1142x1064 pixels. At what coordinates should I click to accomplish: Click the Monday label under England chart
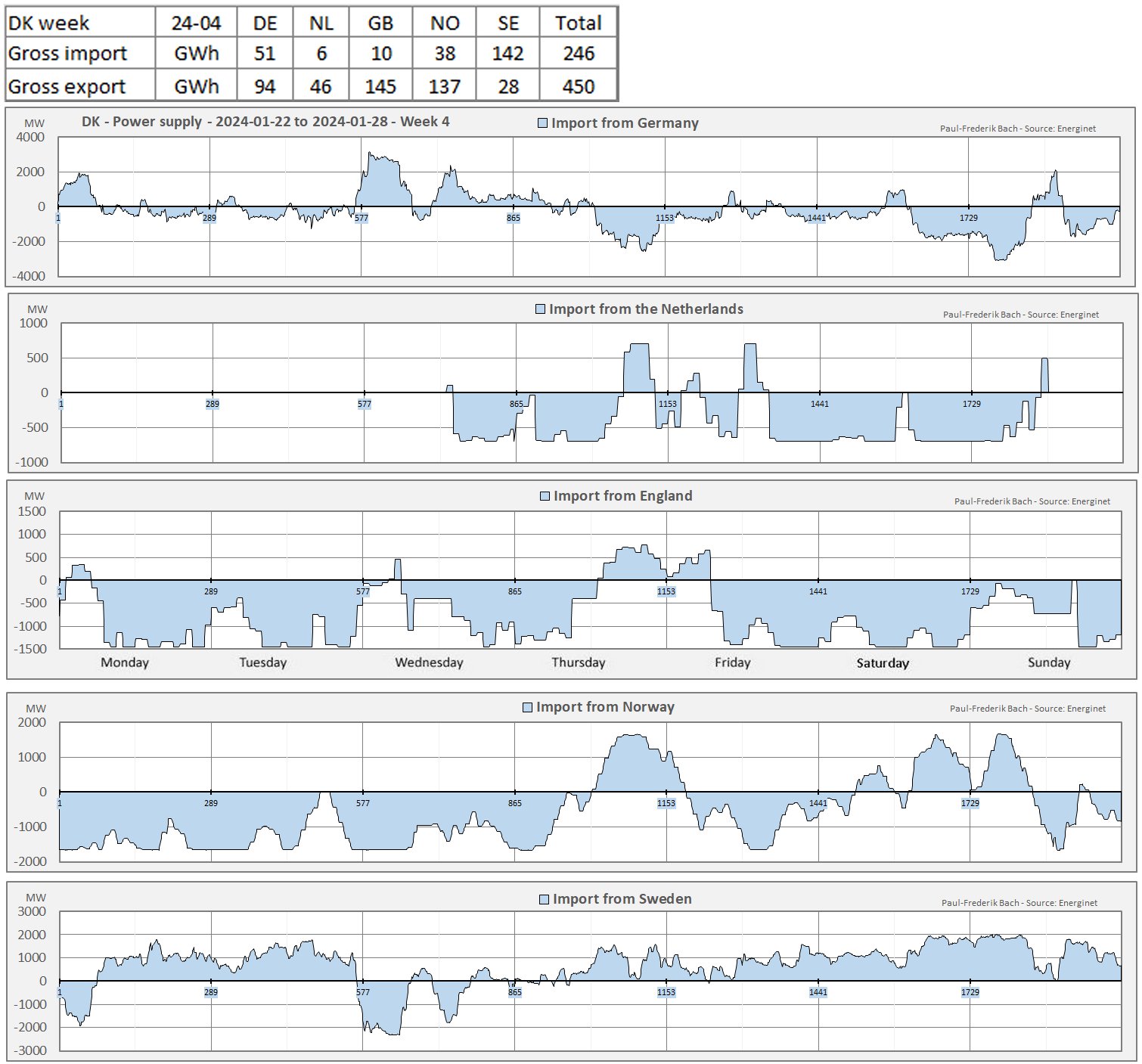click(x=125, y=662)
